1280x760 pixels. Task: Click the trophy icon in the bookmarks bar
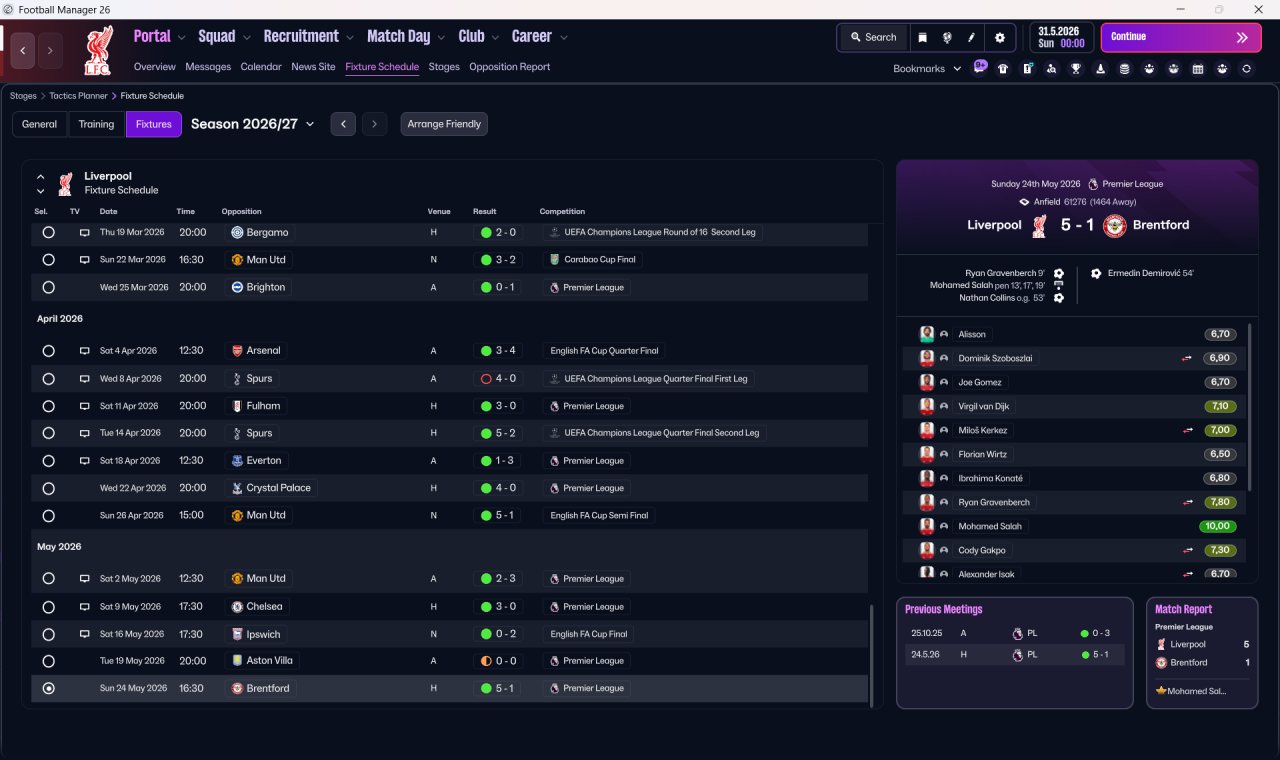pyautogui.click(x=1076, y=69)
